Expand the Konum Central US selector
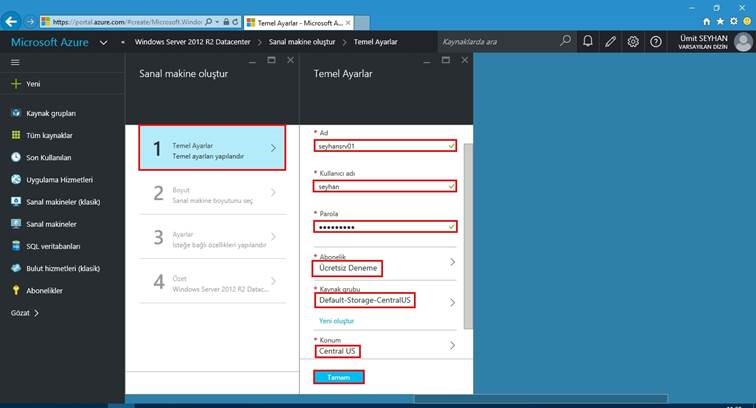Screen dimensions: 756x408 pos(385,346)
